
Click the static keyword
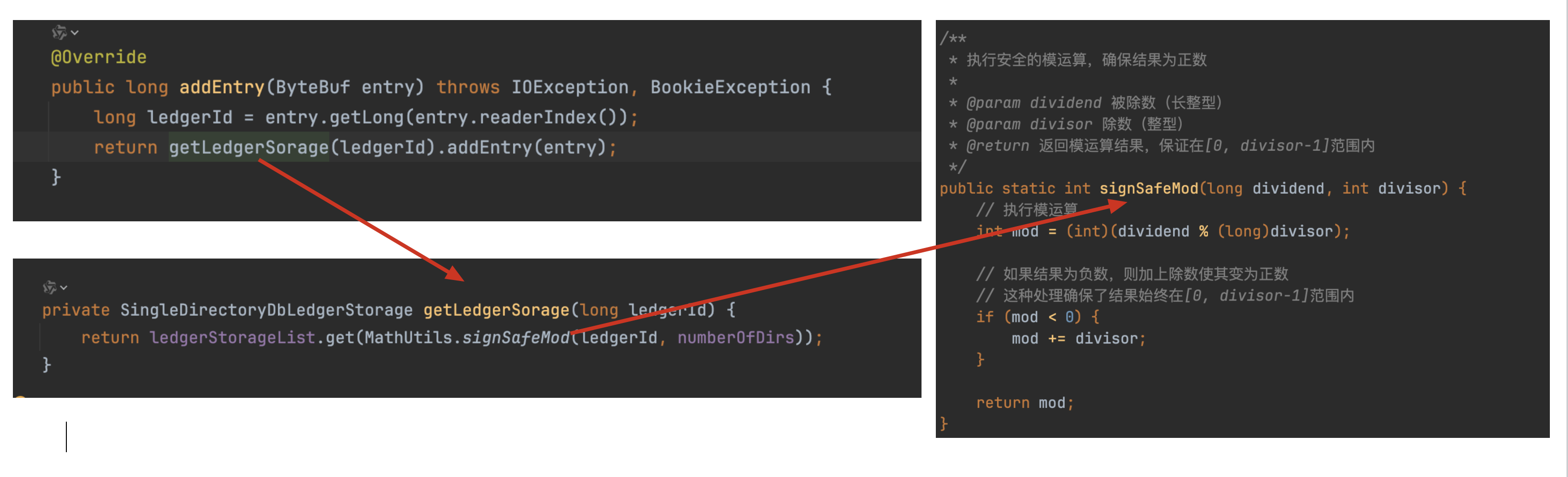1028,188
